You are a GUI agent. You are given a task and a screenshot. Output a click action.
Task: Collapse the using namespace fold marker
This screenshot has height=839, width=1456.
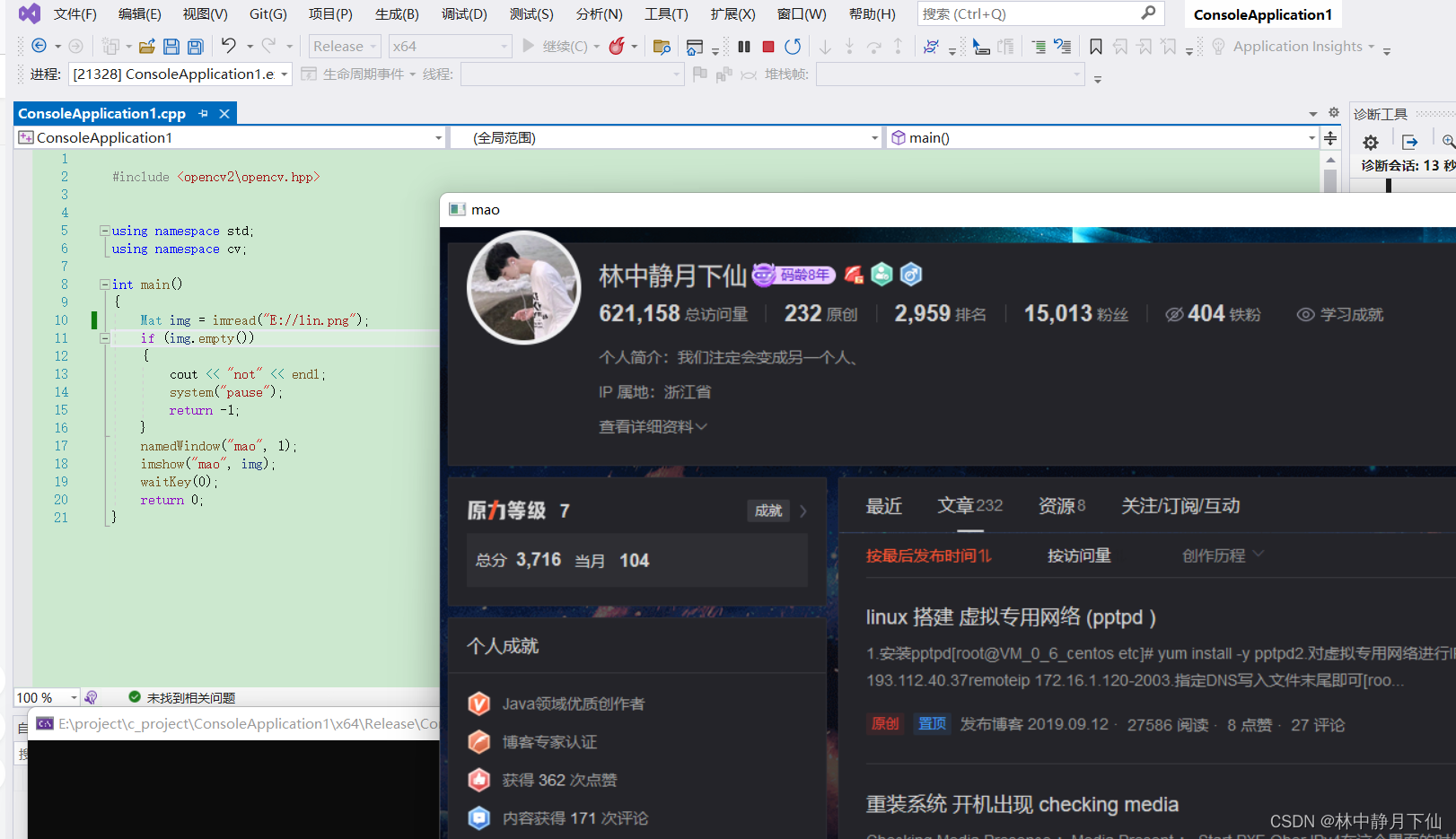point(104,231)
